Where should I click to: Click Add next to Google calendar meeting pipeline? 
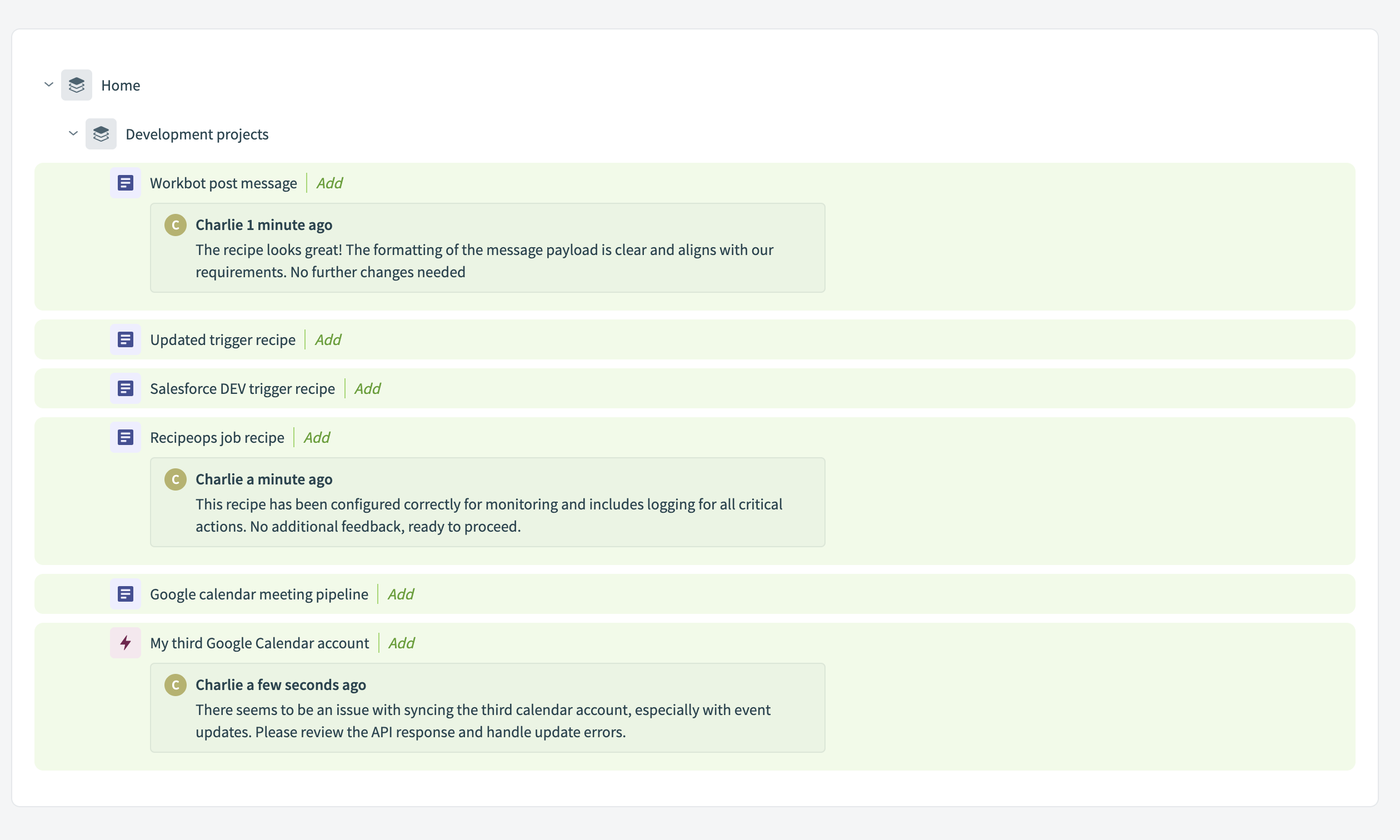tap(400, 594)
